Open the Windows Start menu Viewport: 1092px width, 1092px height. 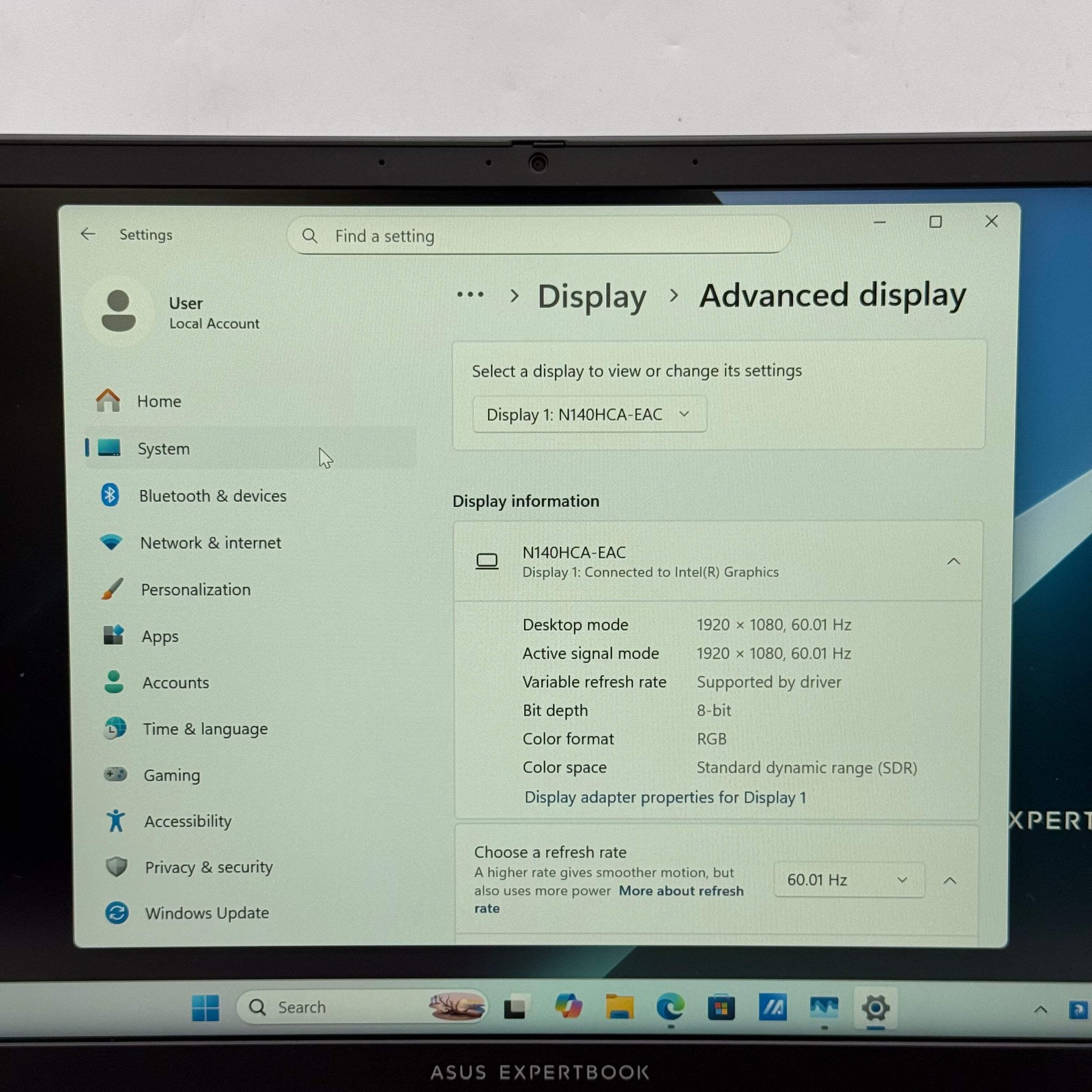(205, 1007)
